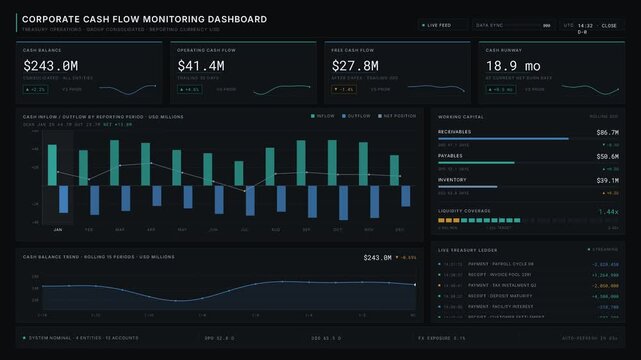Click the Operating Cash Flow sparkline
641x360 pixels.
tap(282, 89)
